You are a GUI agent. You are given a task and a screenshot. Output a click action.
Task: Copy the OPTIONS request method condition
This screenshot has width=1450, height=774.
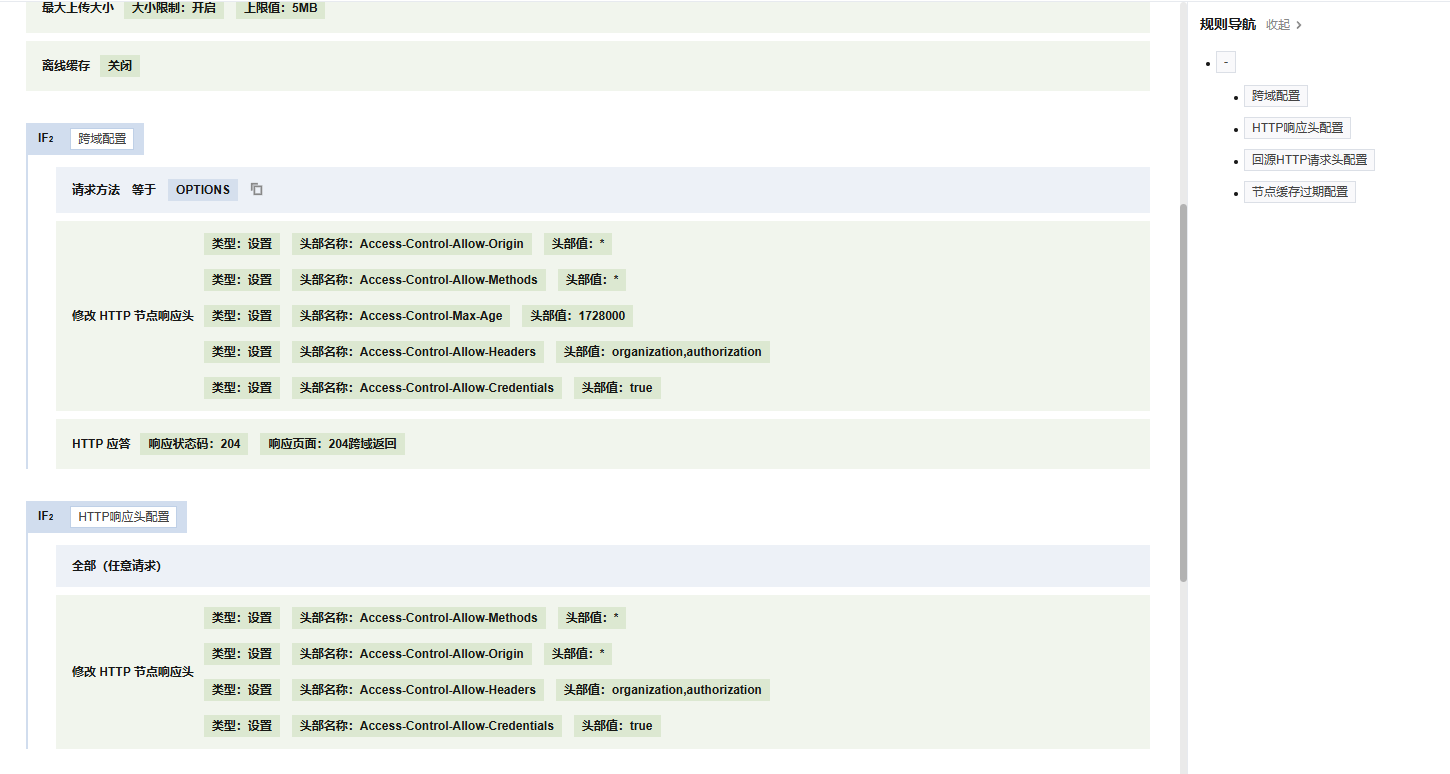pyautogui.click(x=256, y=189)
